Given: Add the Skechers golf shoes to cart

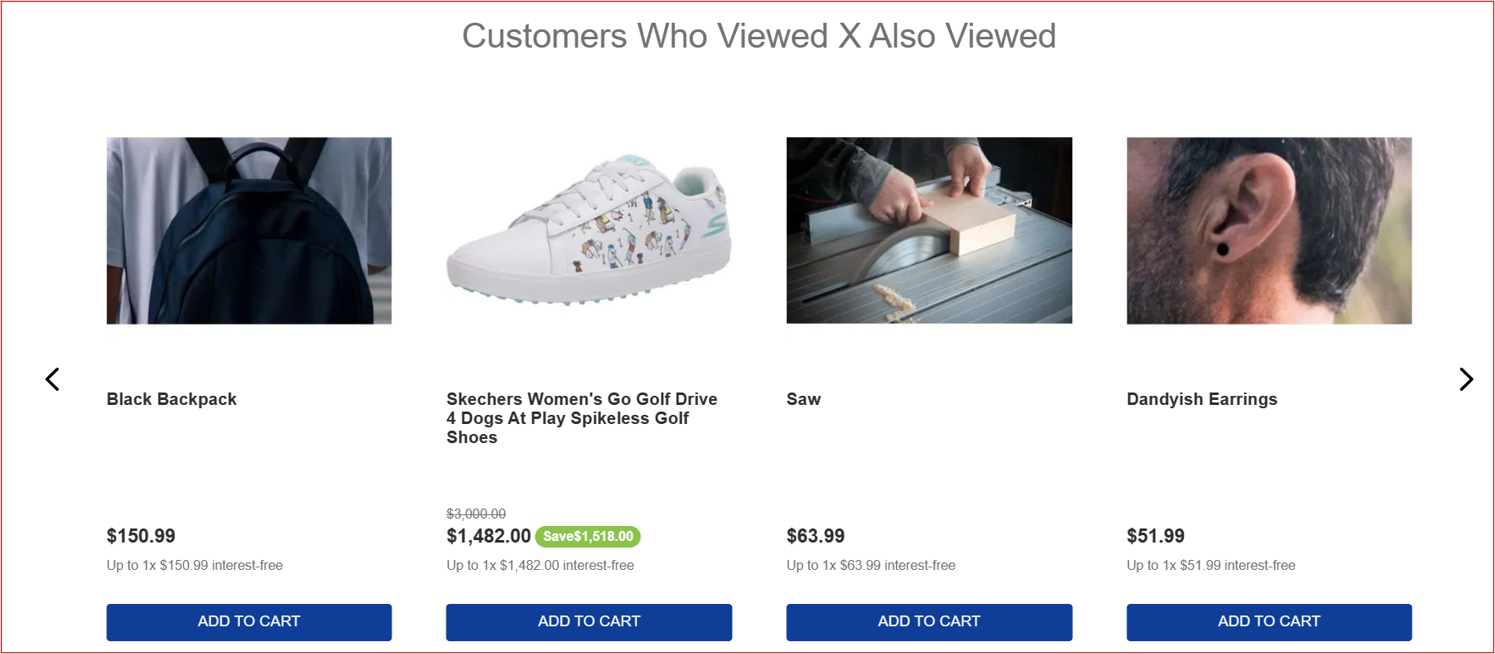Looking at the screenshot, I should click(x=589, y=622).
